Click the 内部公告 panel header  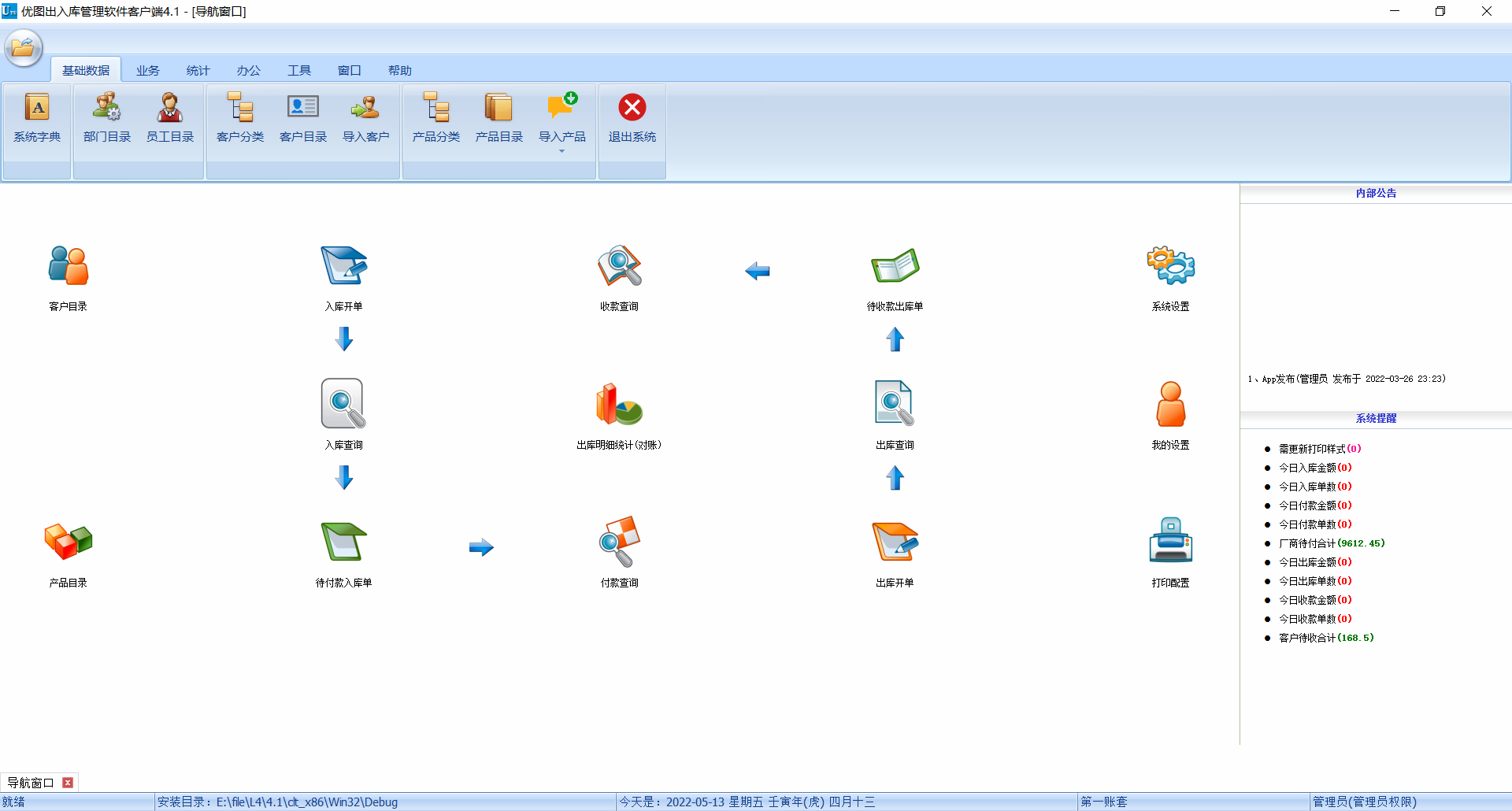tap(1376, 193)
